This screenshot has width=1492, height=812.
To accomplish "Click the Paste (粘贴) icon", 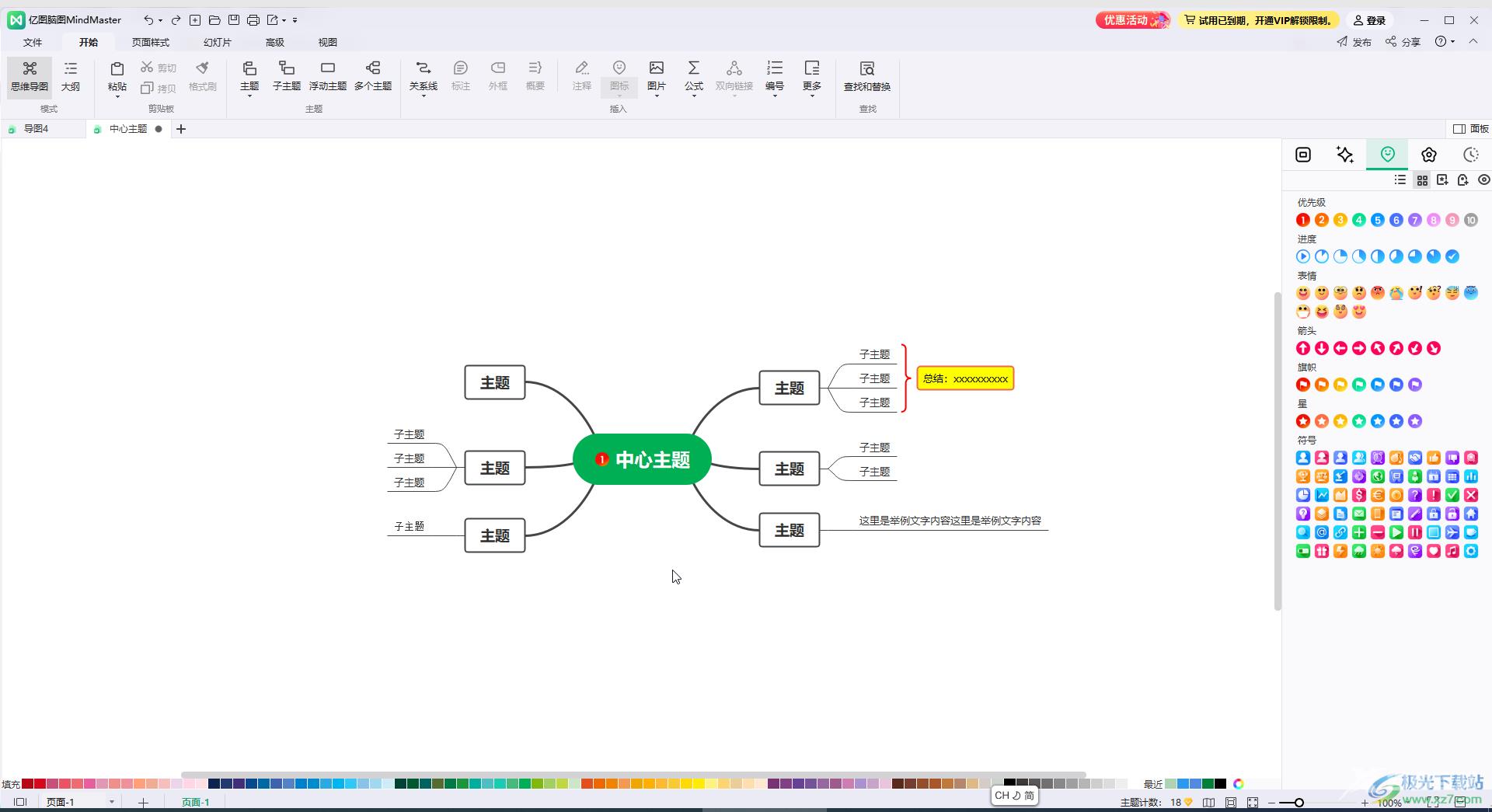I will (117, 69).
